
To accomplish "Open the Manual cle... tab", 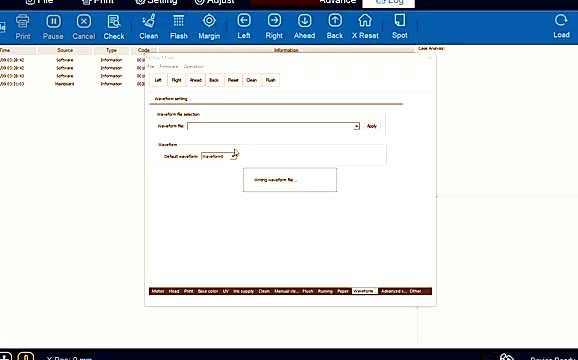I will tap(286, 291).
